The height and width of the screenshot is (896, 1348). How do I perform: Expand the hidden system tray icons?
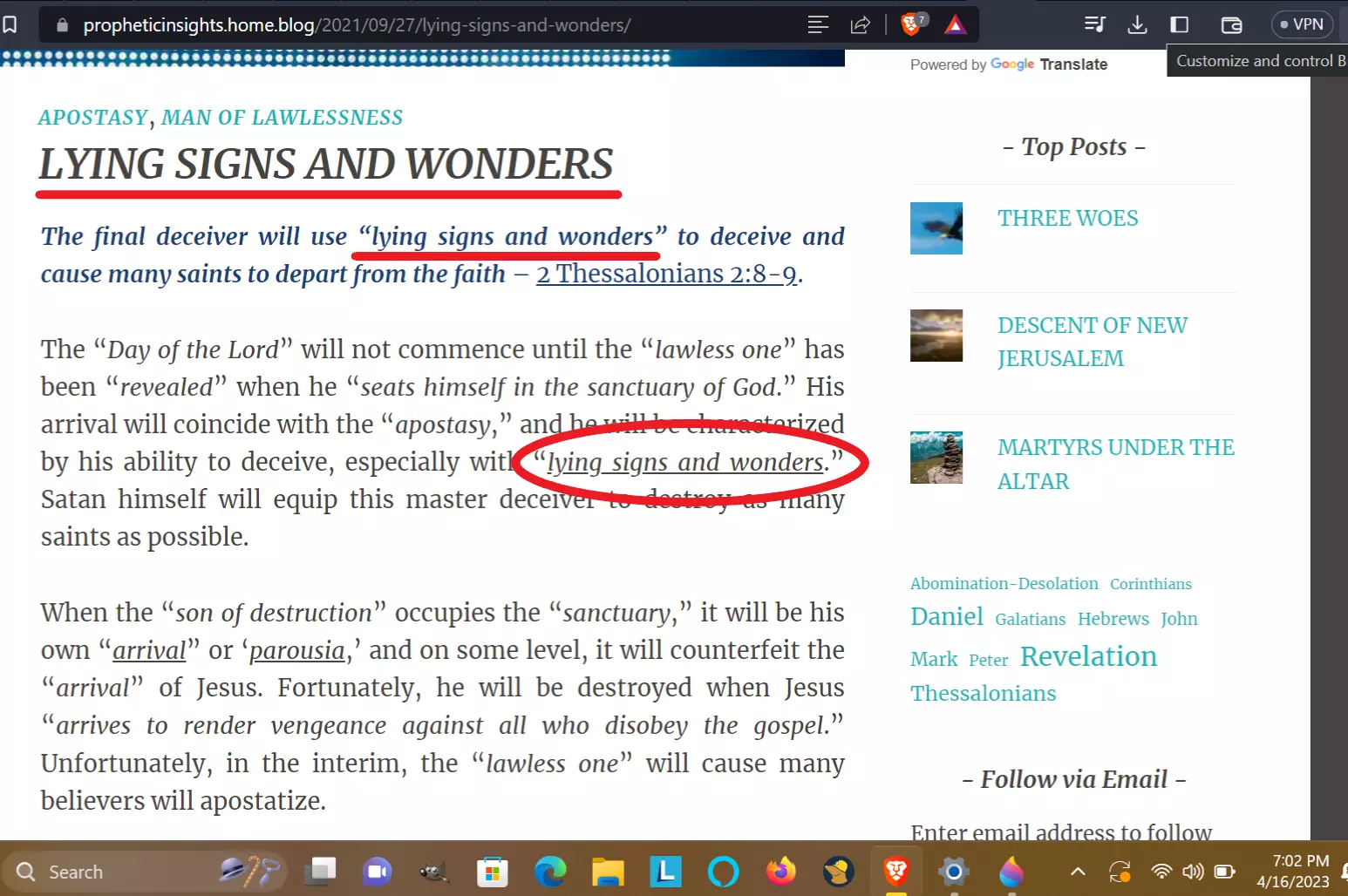pyautogui.click(x=1078, y=872)
